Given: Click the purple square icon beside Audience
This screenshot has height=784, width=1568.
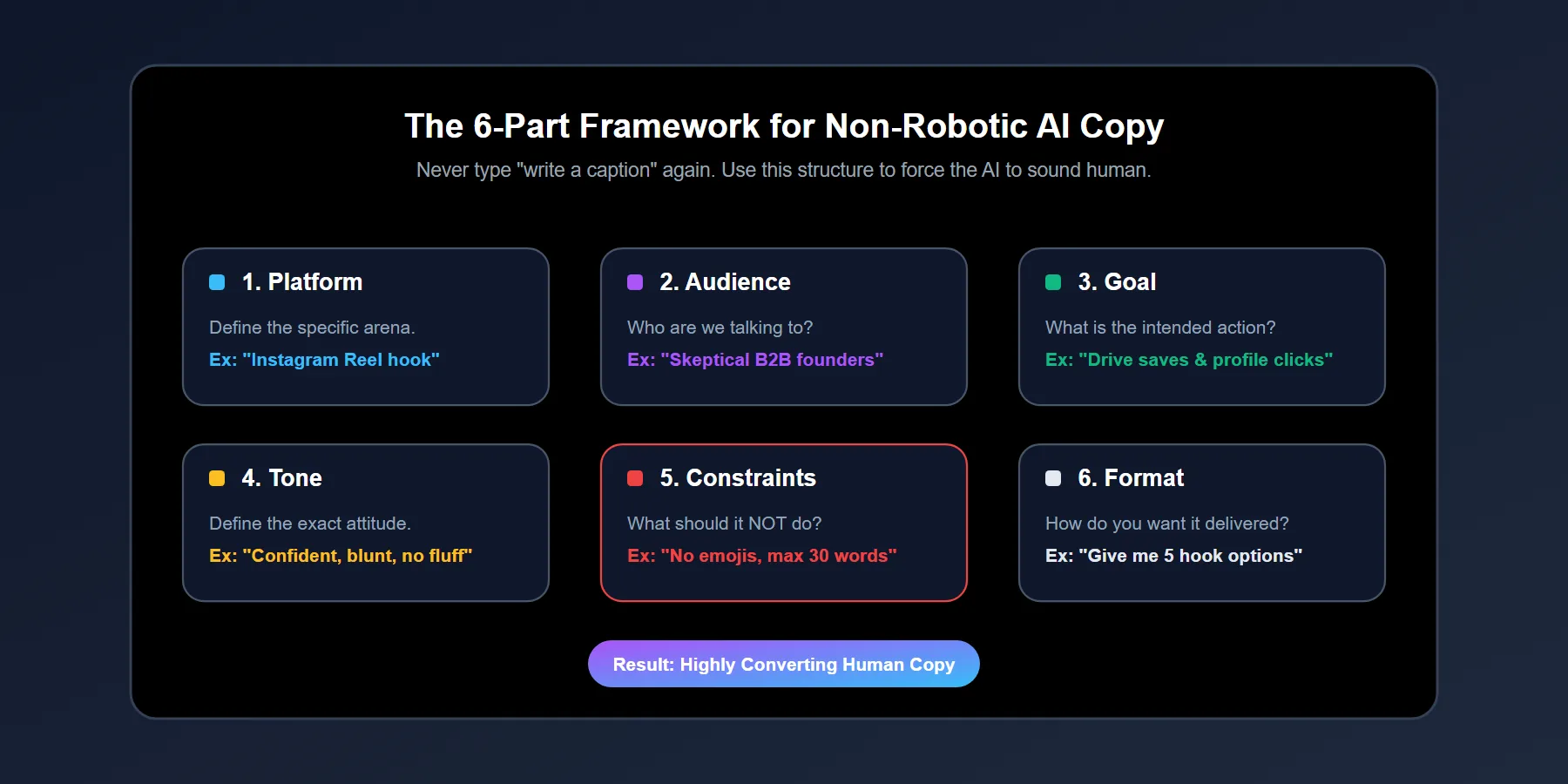Looking at the screenshot, I should [x=633, y=282].
